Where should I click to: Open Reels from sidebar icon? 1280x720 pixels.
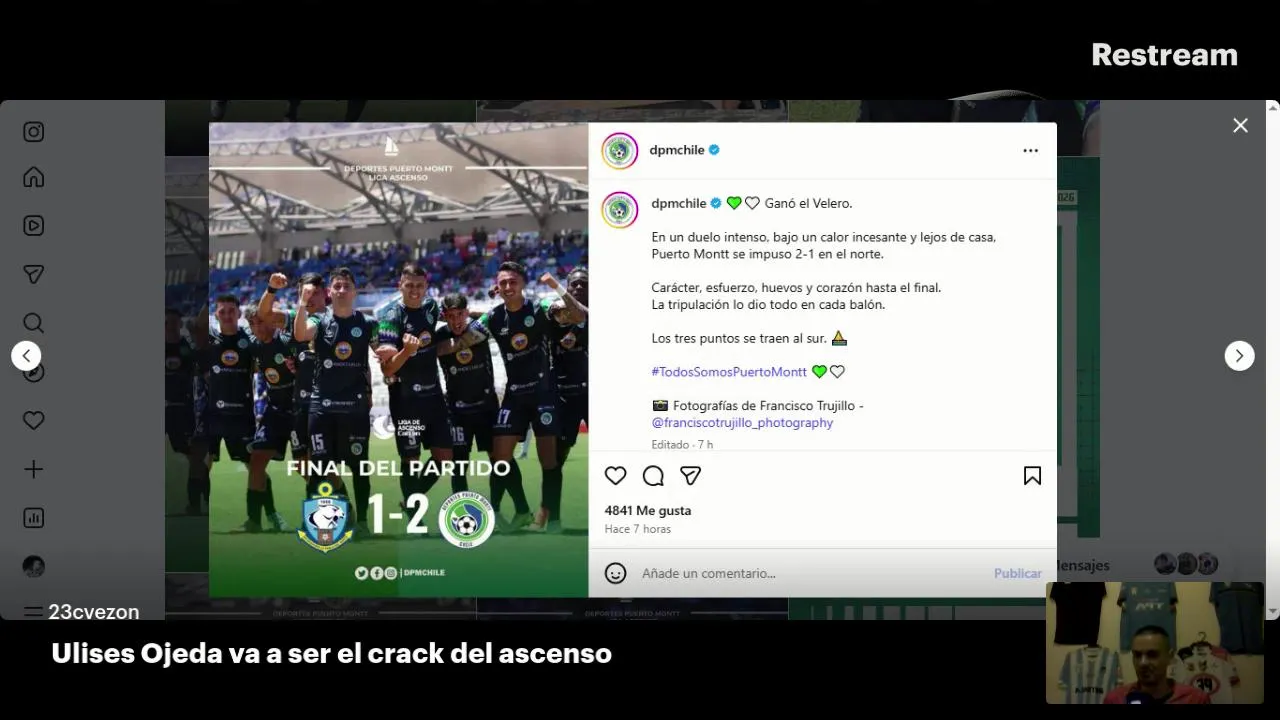click(33, 225)
